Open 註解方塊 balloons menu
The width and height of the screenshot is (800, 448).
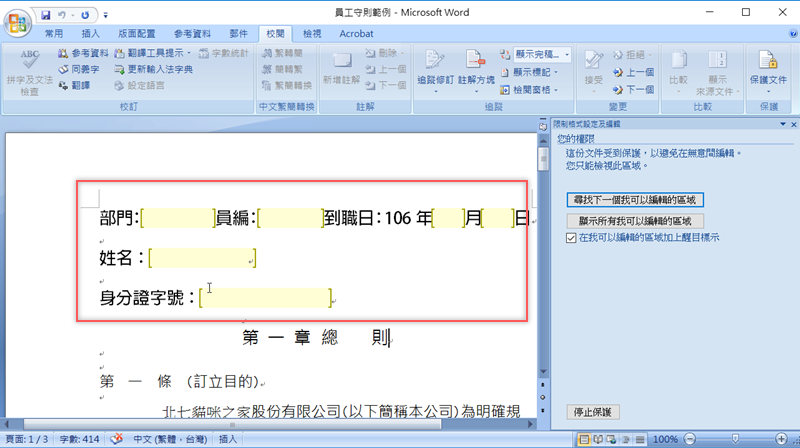476,71
